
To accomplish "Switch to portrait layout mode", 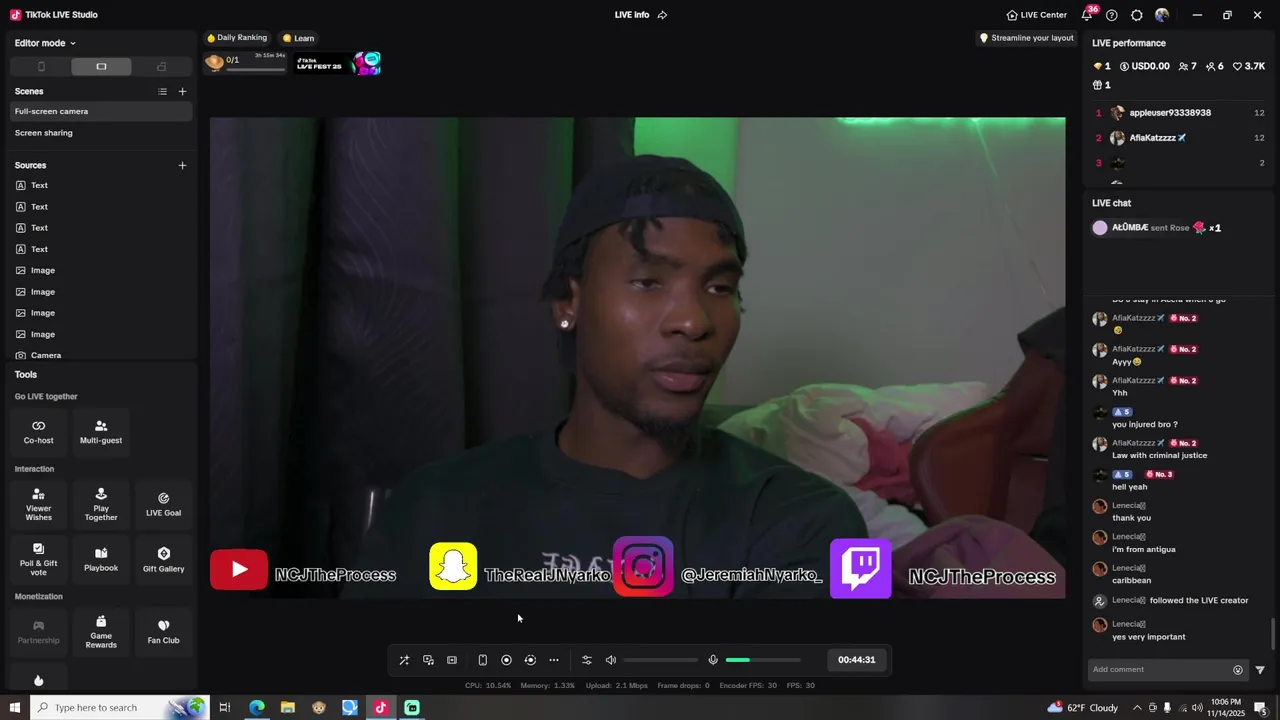I will (41, 67).
